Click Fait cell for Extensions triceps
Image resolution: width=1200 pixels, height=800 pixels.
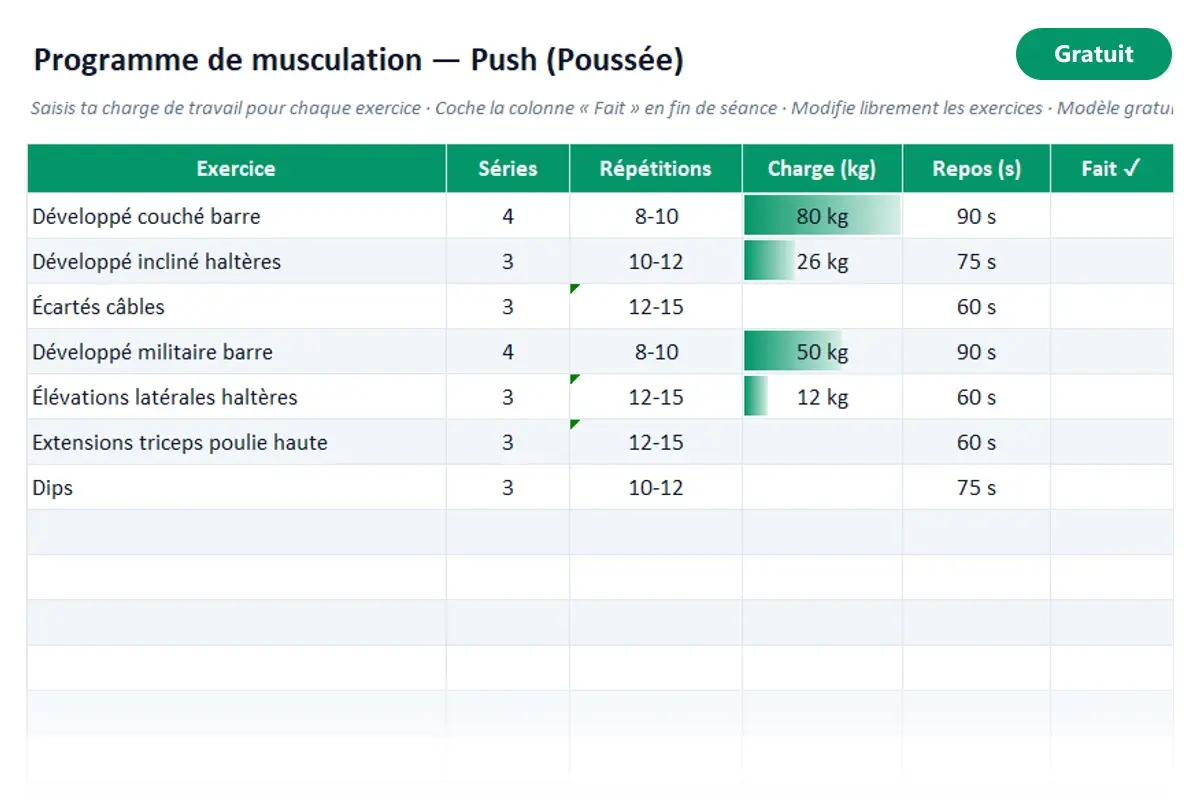pyautogui.click(x=1112, y=442)
